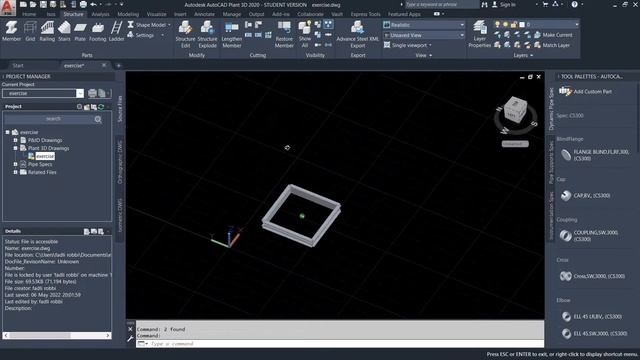Select the ELL 45 LR,BV part icon
The height and width of the screenshot is (360, 640).
tap(566, 316)
